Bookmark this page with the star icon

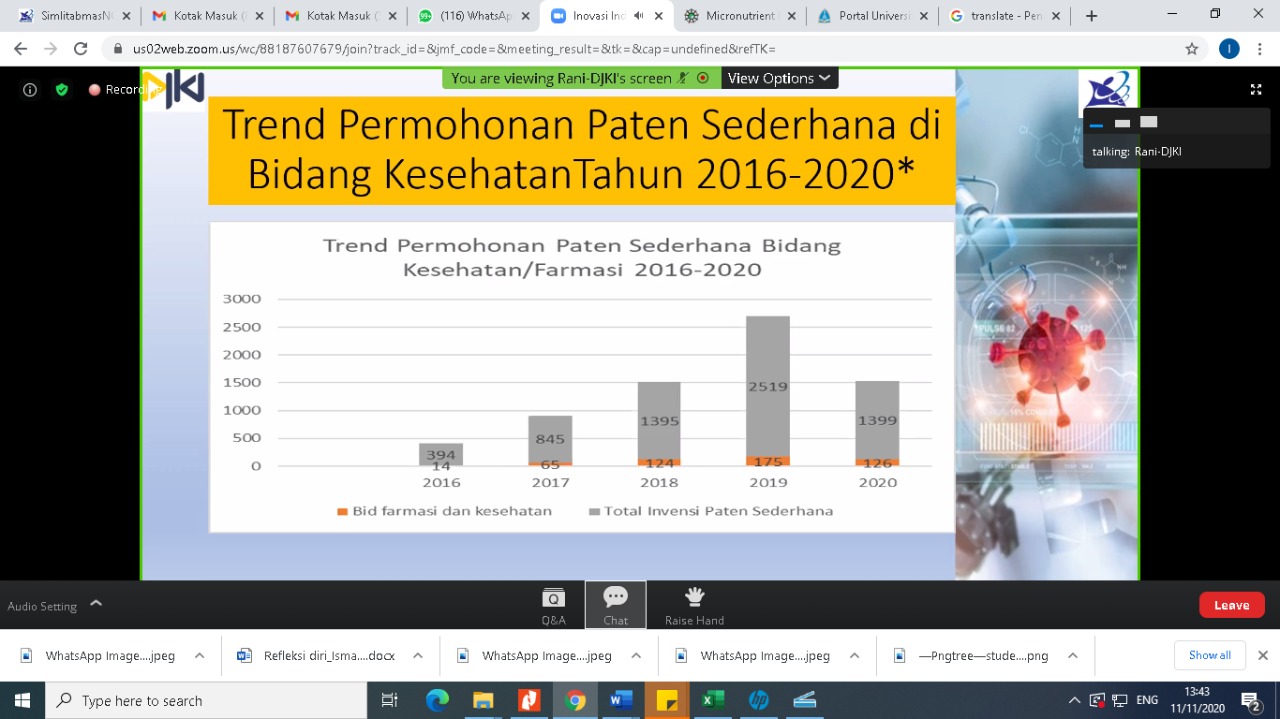pos(1191,49)
